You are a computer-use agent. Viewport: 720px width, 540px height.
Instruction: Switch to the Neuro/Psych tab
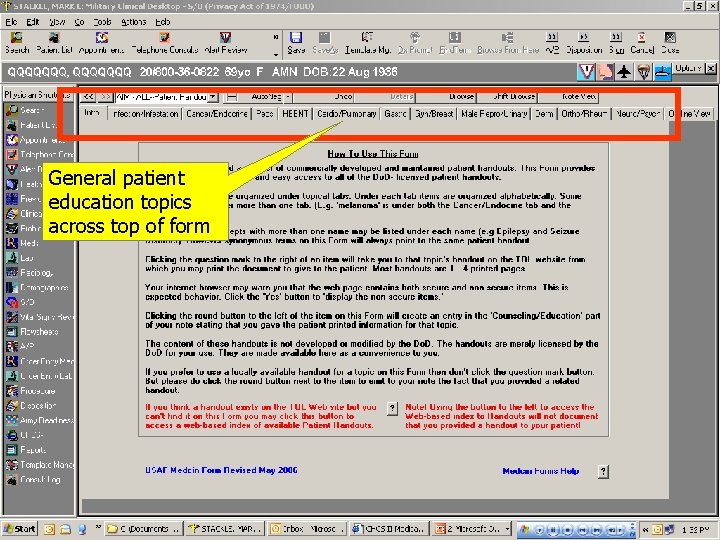pos(637,113)
